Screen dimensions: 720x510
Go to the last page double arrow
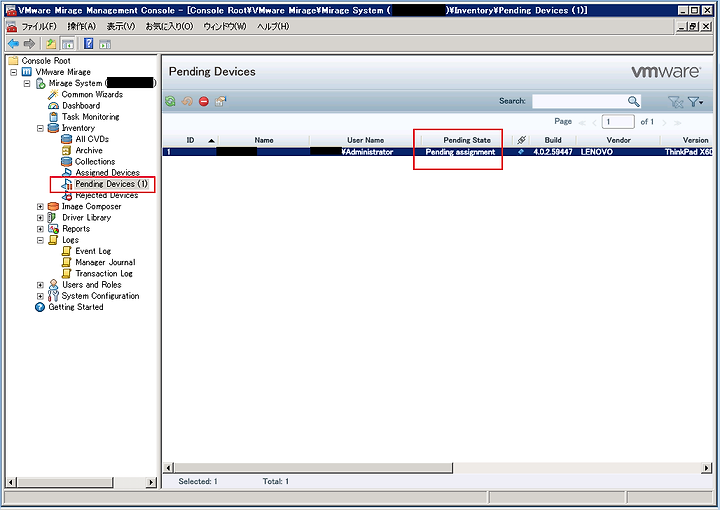(678, 123)
